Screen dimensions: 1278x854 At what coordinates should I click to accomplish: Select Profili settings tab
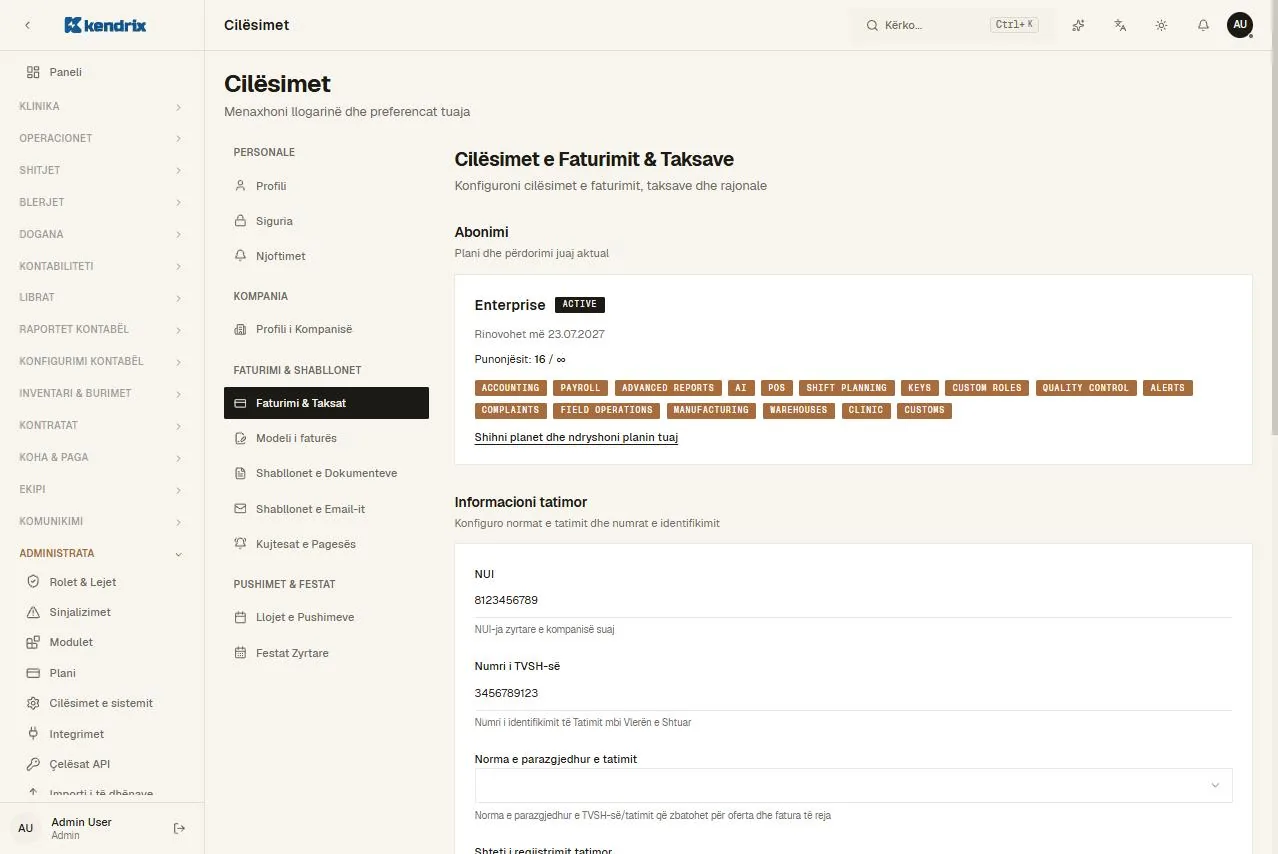(x=326, y=186)
